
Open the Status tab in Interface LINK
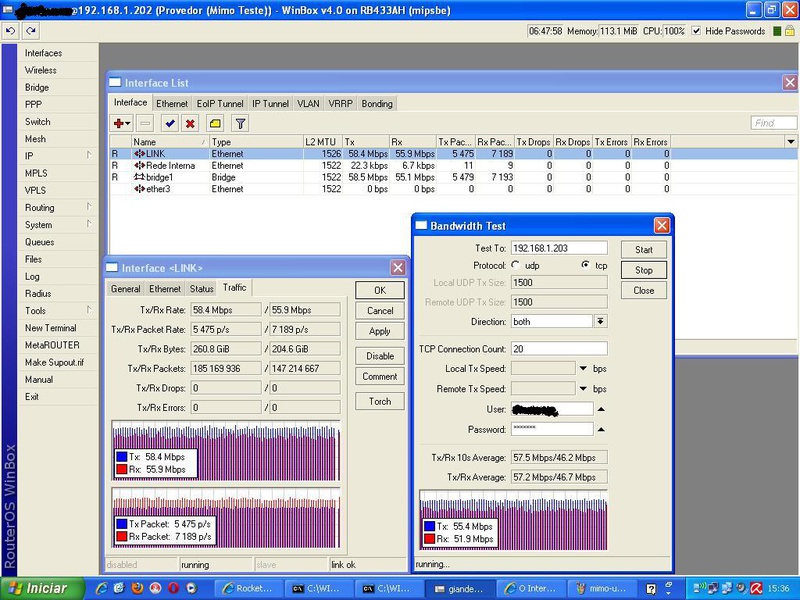tap(201, 288)
